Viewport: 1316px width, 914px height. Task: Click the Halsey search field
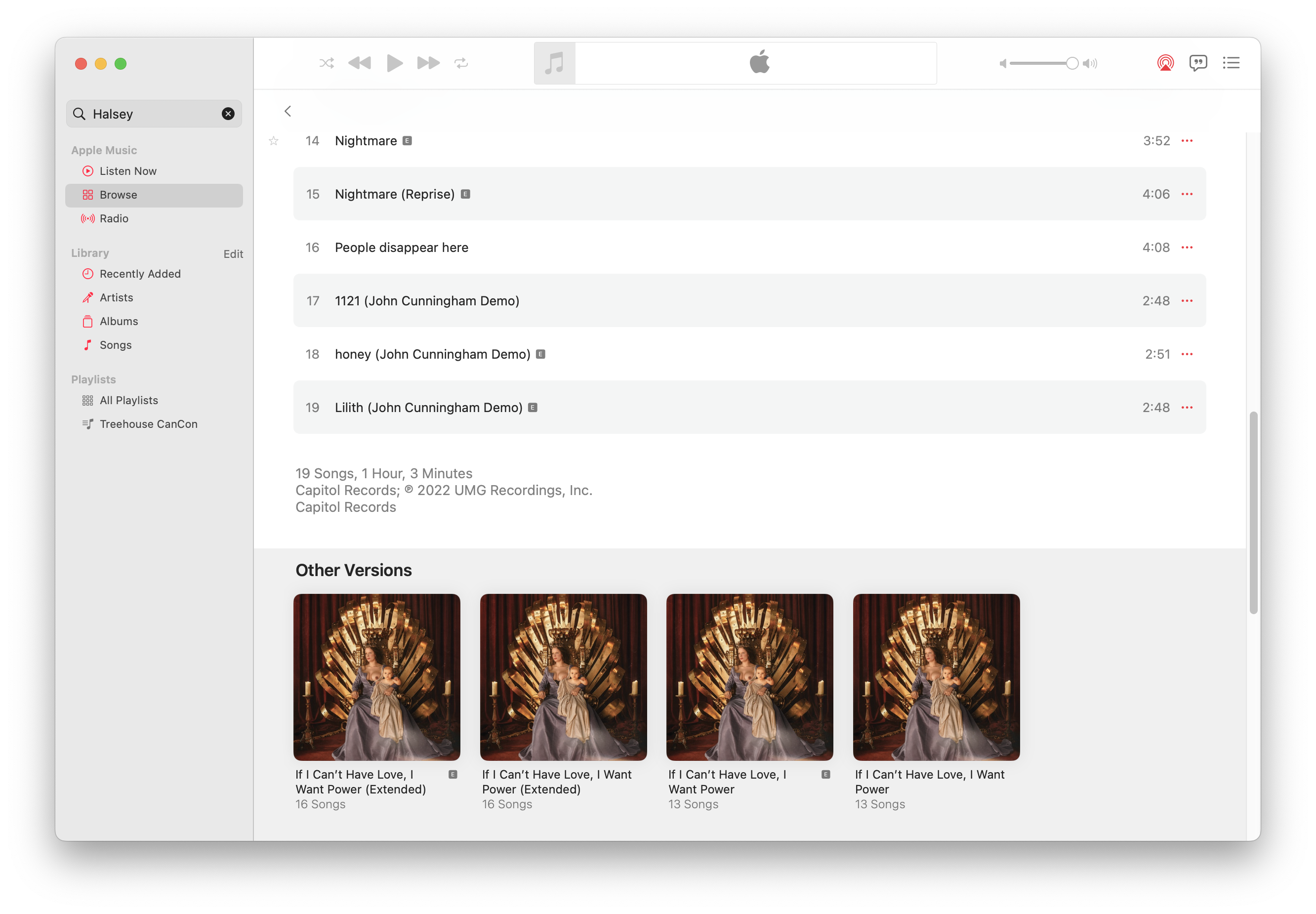154,114
